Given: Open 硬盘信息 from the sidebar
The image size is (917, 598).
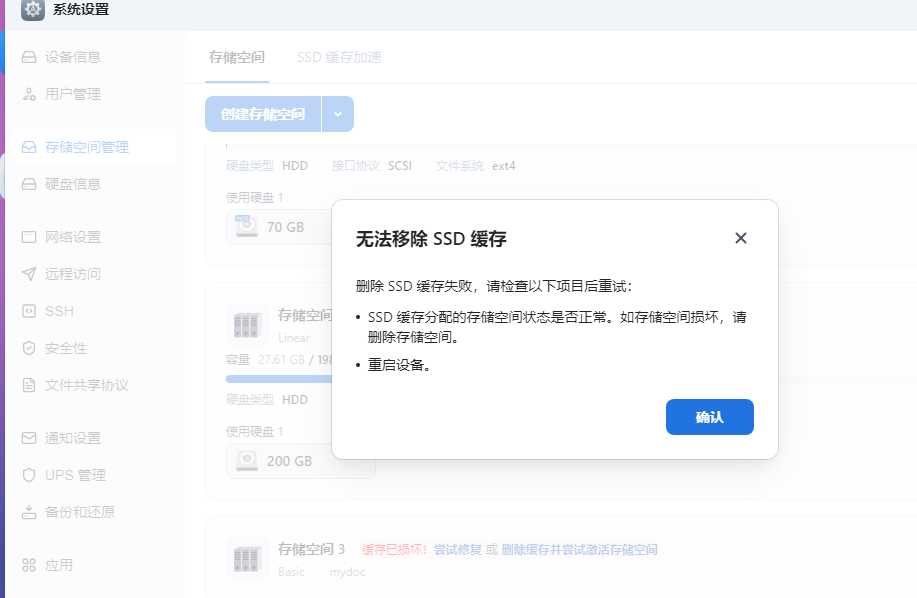Looking at the screenshot, I should 27,184.
